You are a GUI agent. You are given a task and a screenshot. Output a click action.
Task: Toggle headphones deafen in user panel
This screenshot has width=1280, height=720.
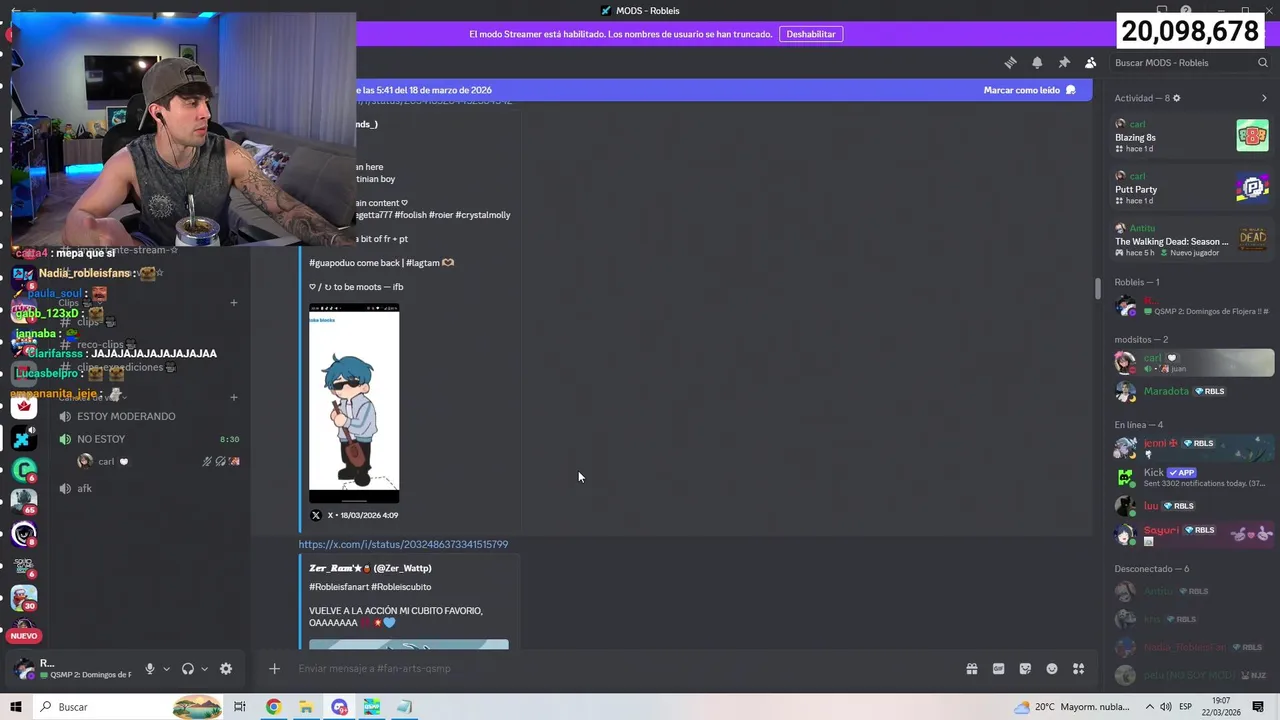pyautogui.click(x=187, y=669)
